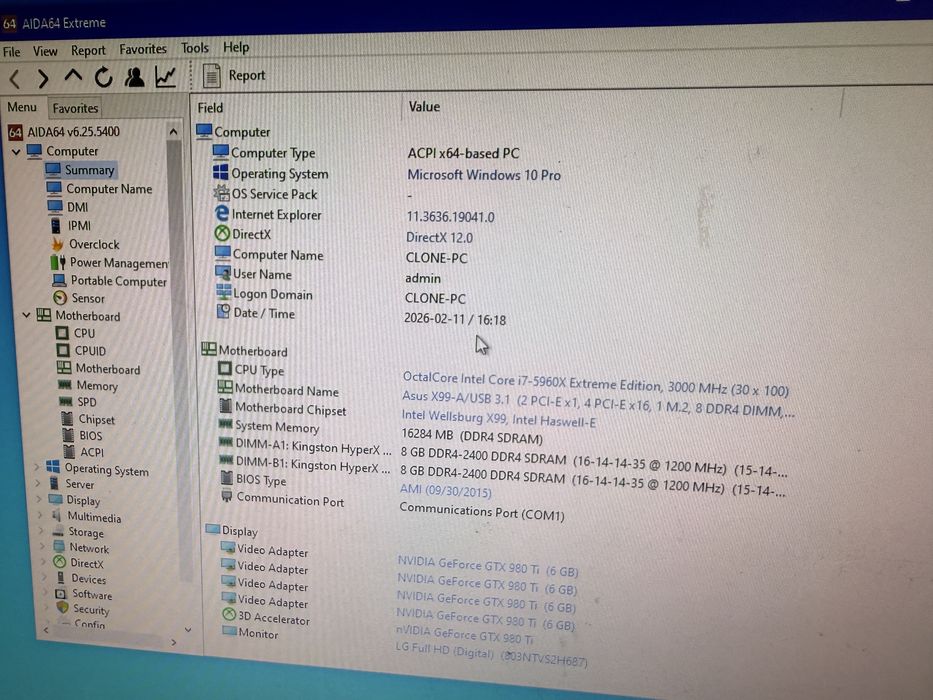This screenshot has width=933, height=700.
Task: Click the Software tree item icon
Action: pyautogui.click(x=60, y=593)
